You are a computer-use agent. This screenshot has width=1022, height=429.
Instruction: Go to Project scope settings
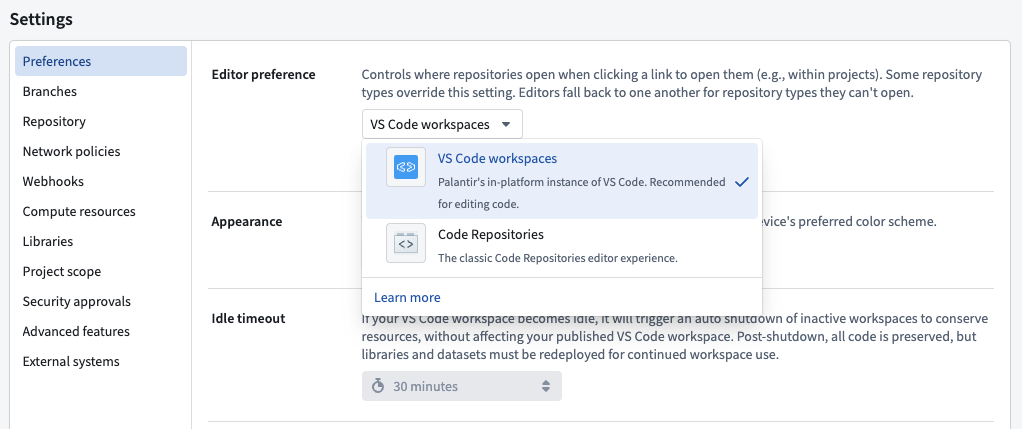click(62, 271)
